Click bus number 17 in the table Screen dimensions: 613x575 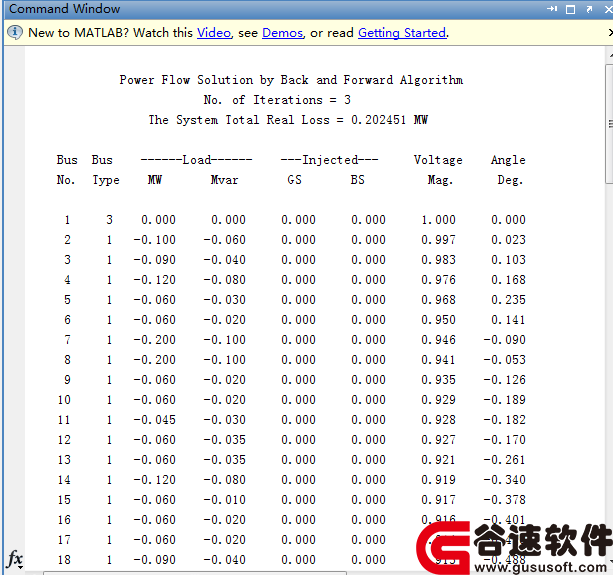tap(64, 540)
